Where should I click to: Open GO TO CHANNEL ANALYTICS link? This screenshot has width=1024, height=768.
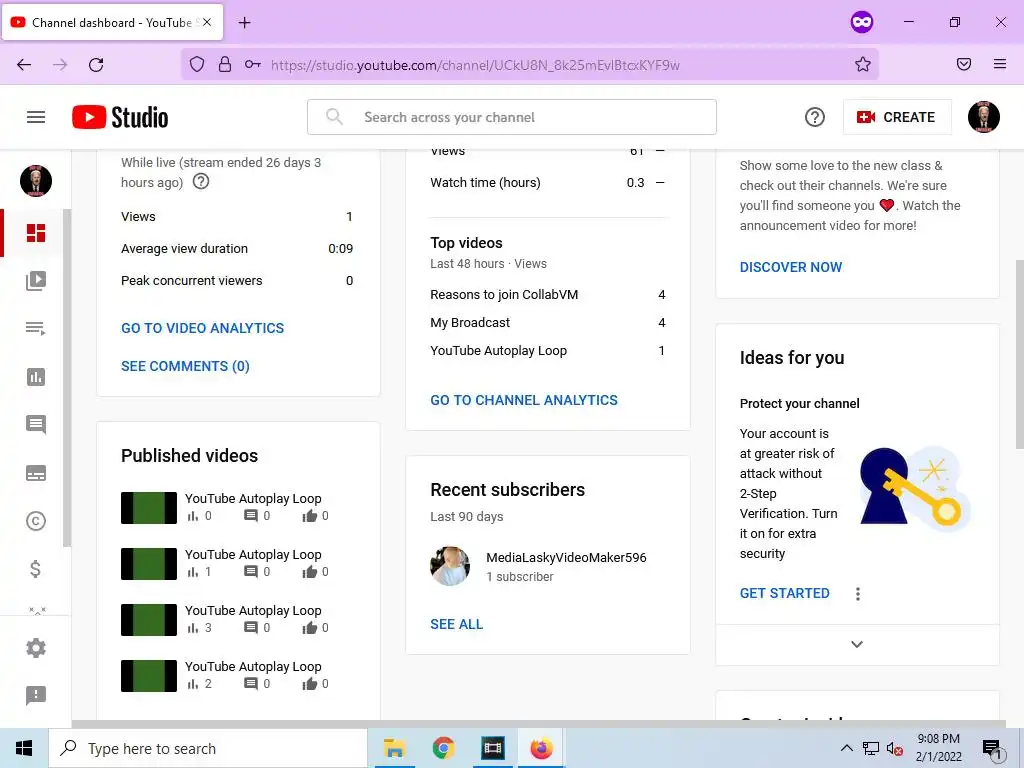pos(524,400)
